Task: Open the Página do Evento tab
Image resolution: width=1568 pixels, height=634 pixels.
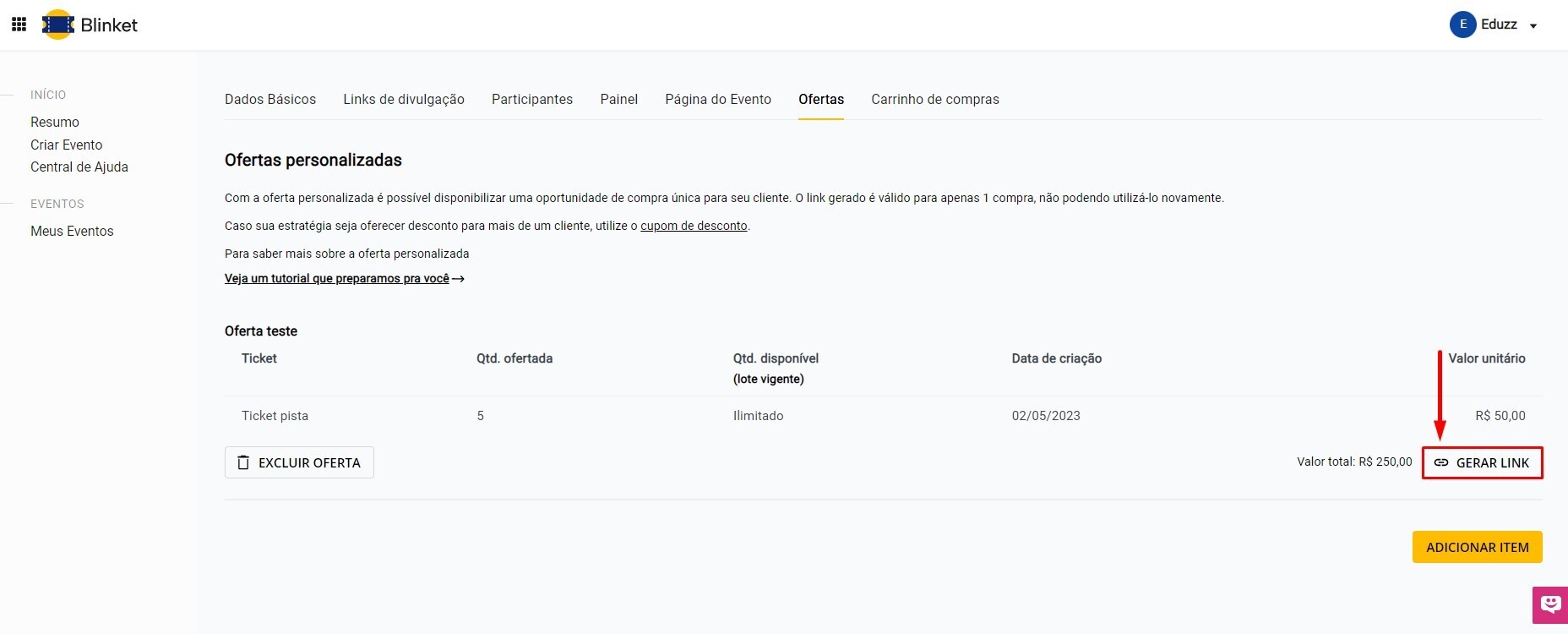Action: pyautogui.click(x=718, y=99)
